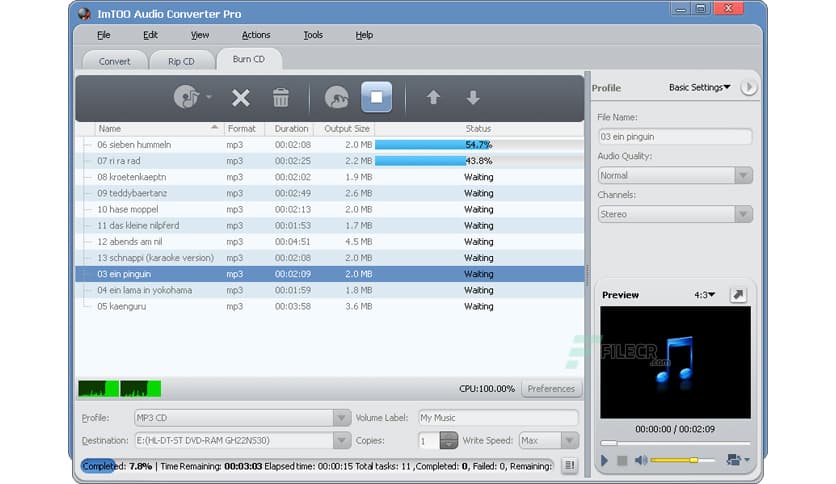Viewport: 836px width, 484px height.
Task: Open the Tools menu
Action: tap(313, 35)
